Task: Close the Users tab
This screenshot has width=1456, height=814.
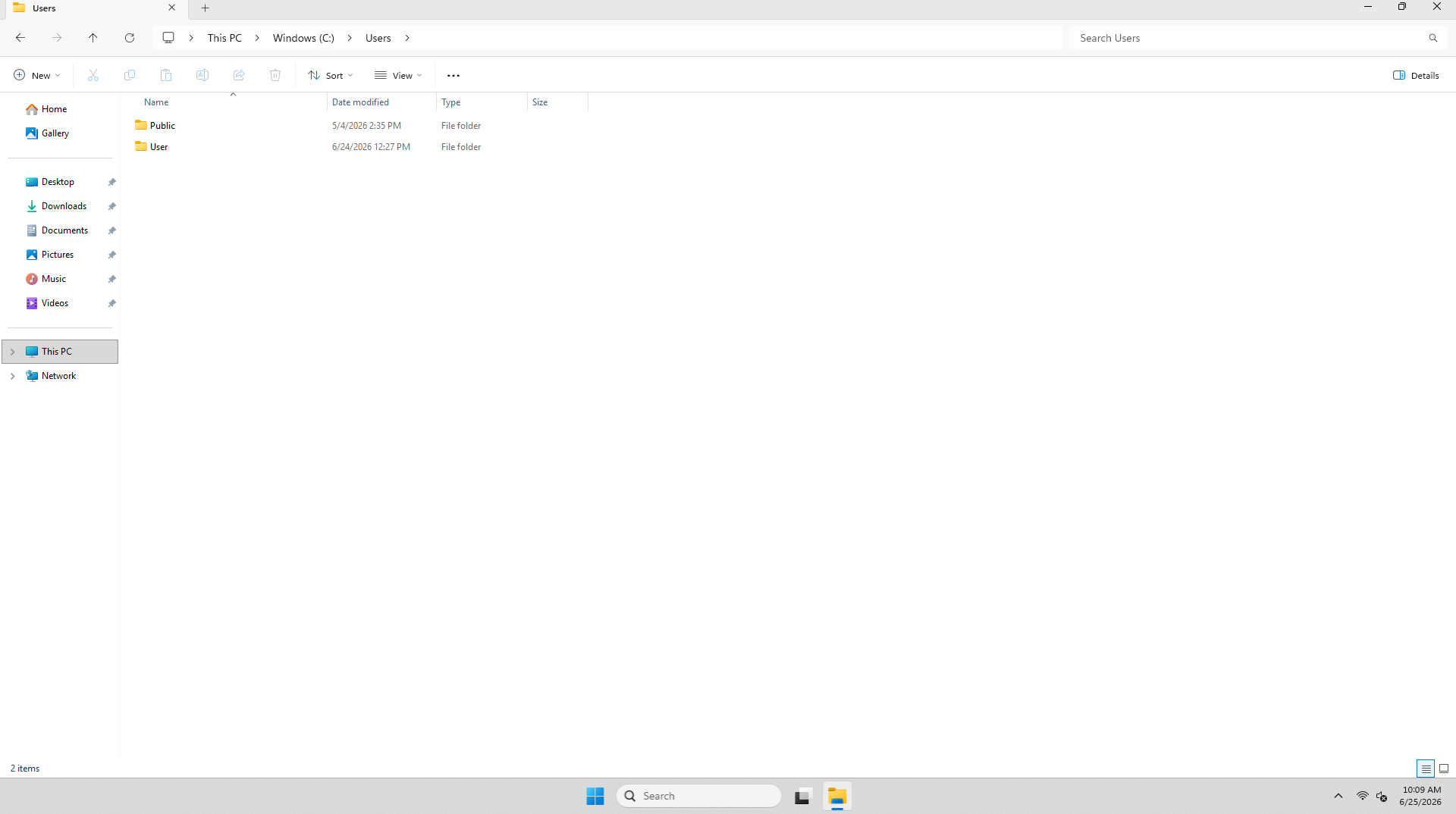Action: (171, 8)
